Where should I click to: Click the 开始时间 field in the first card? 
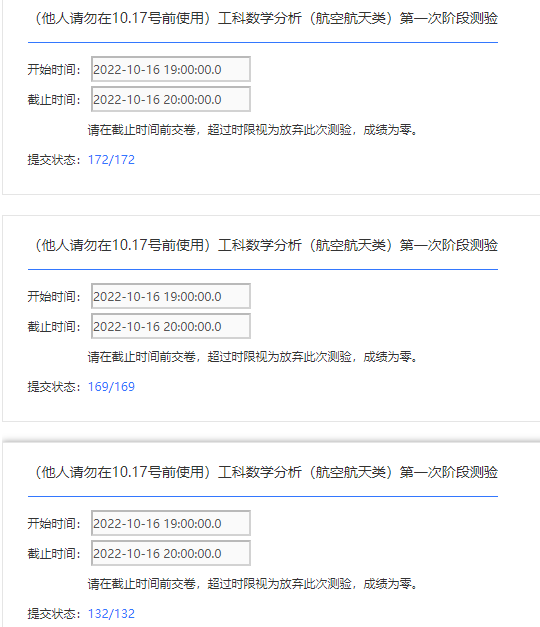tap(171, 69)
